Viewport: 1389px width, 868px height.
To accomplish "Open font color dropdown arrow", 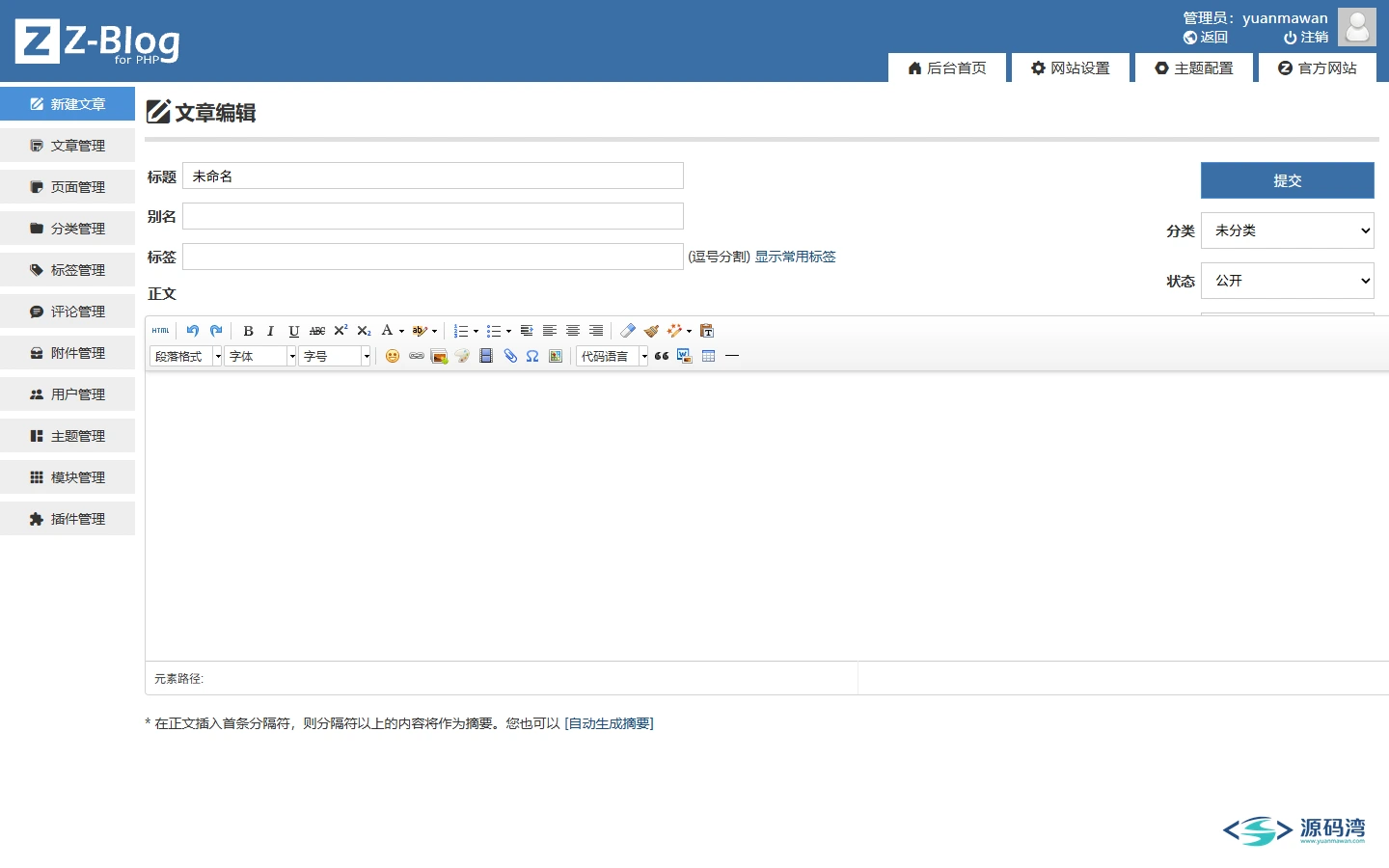I will (x=402, y=331).
